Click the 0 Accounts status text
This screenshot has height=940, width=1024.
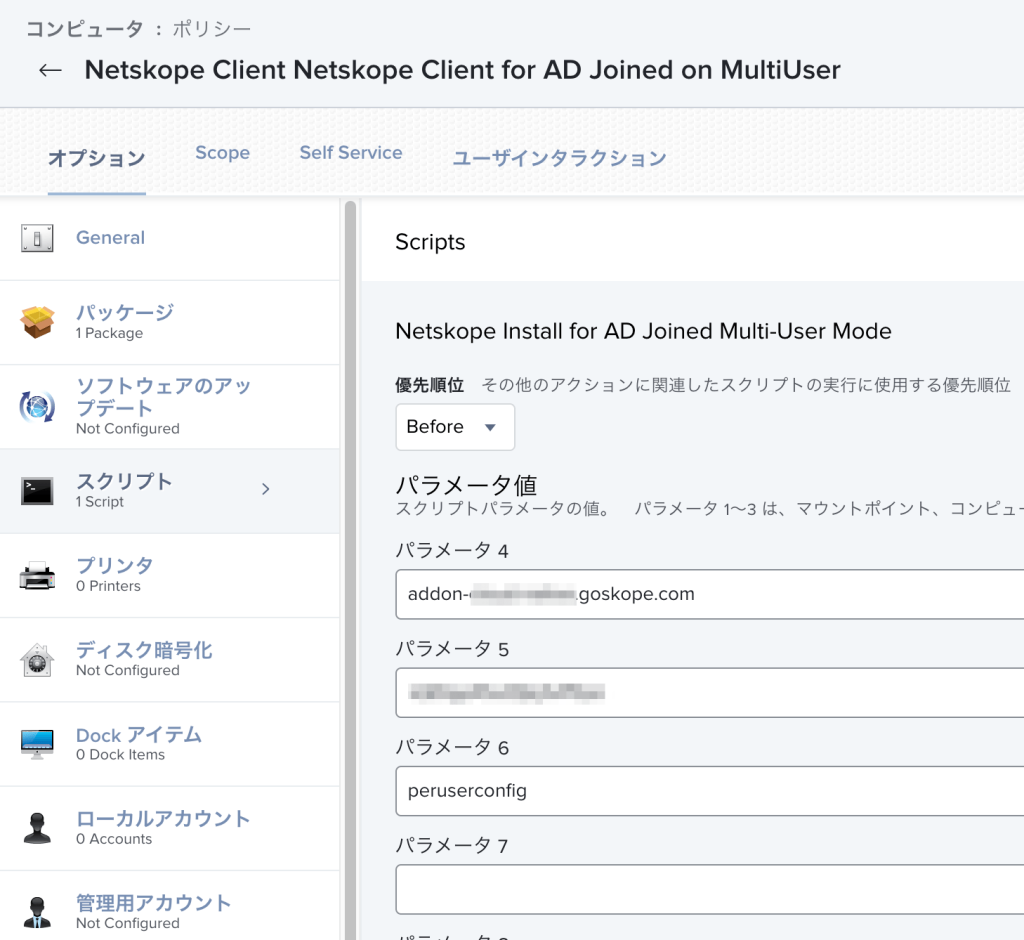click(x=114, y=839)
